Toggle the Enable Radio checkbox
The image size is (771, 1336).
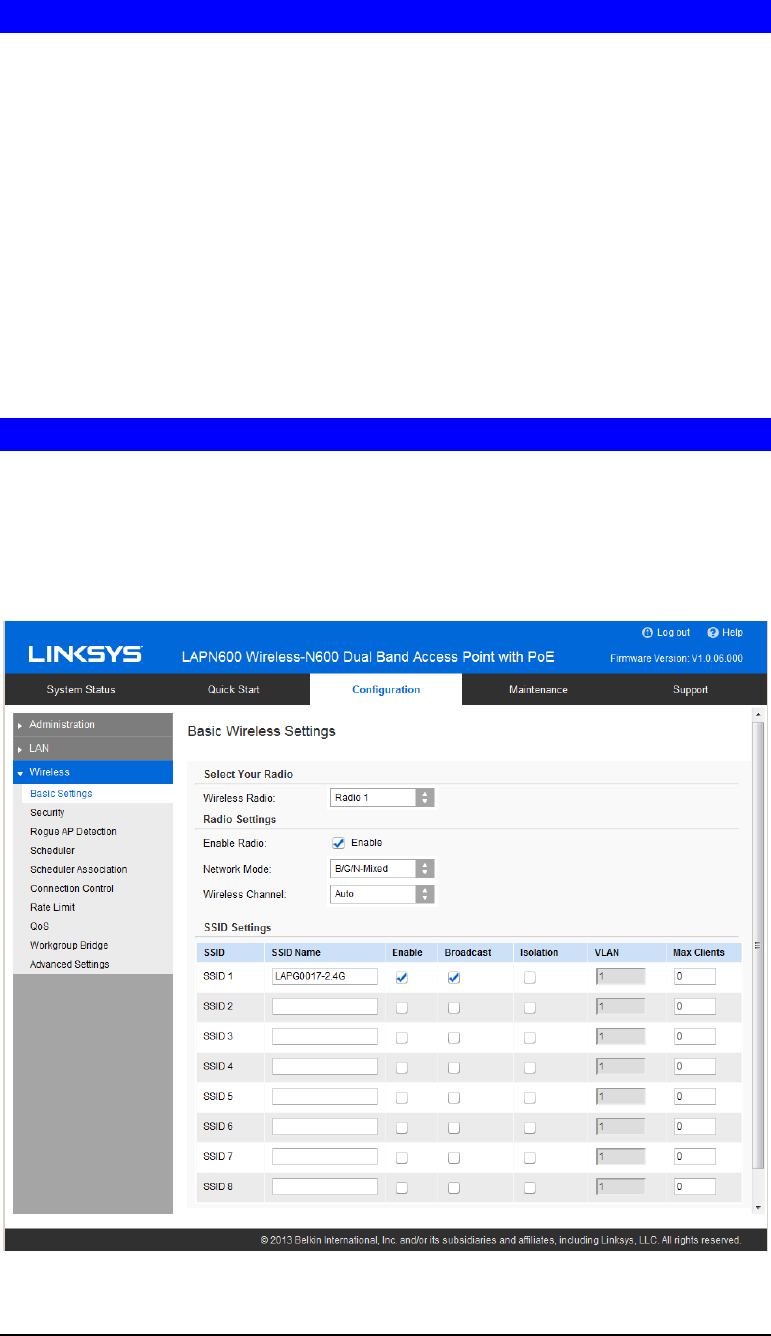click(x=338, y=843)
